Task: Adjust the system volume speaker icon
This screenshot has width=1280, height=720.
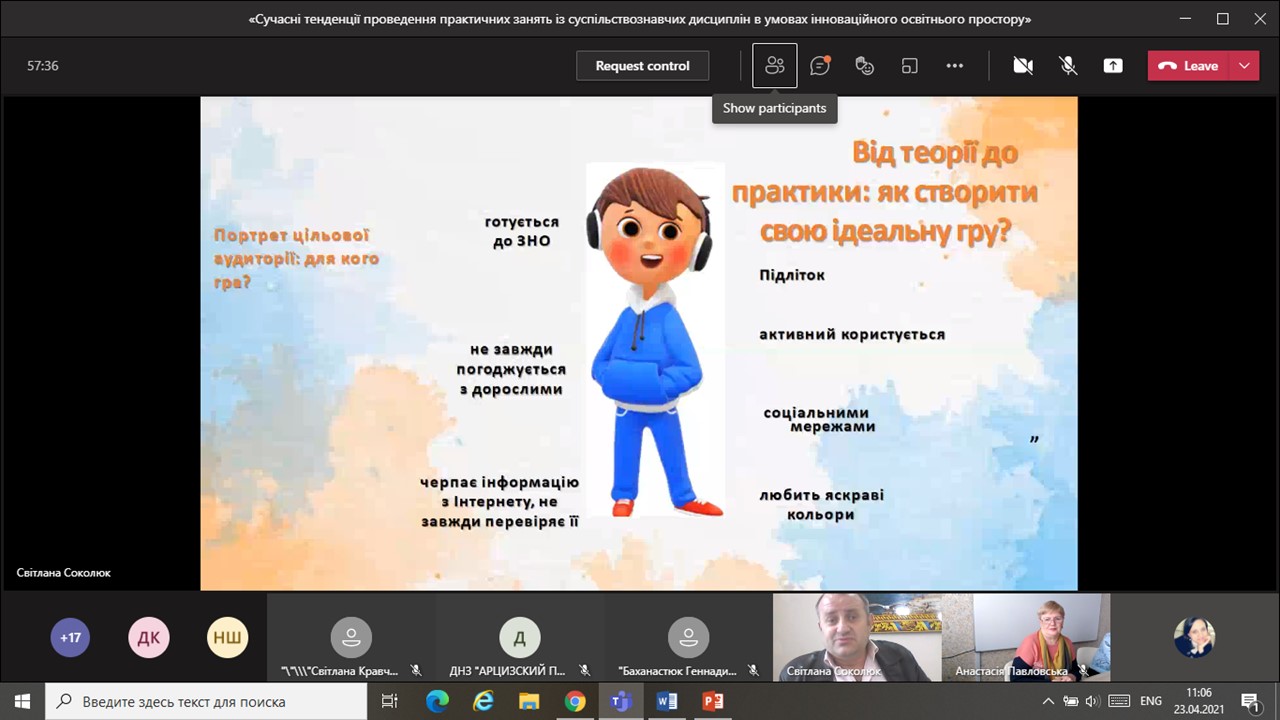Action: coord(1092,701)
